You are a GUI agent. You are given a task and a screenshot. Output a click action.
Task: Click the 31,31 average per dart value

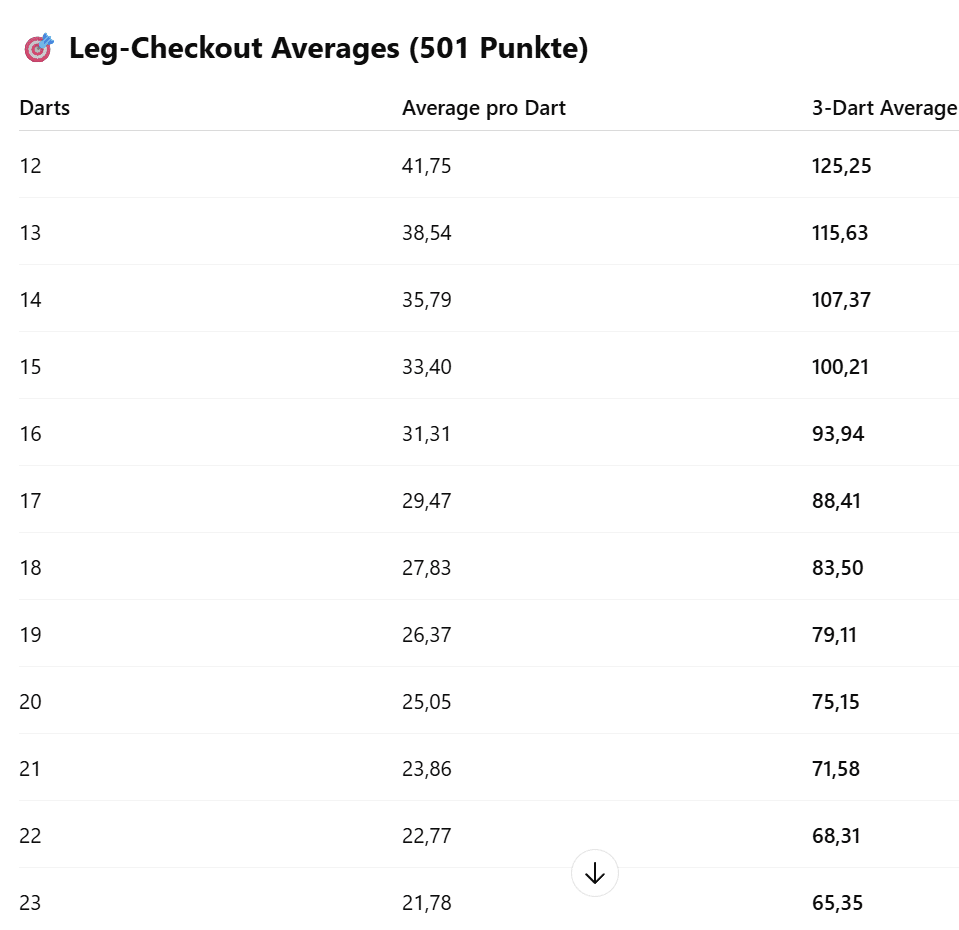point(427,434)
